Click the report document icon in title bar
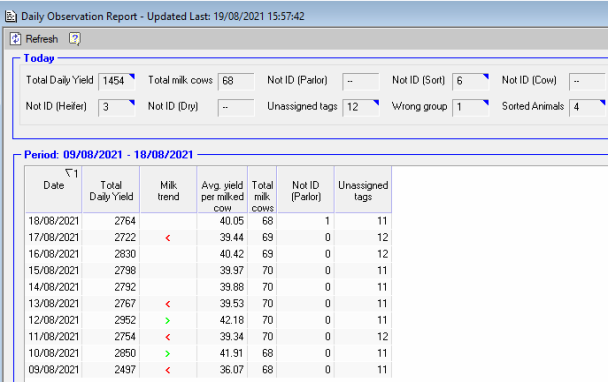Image resolution: width=608 pixels, height=382 pixels. coord(11,16)
